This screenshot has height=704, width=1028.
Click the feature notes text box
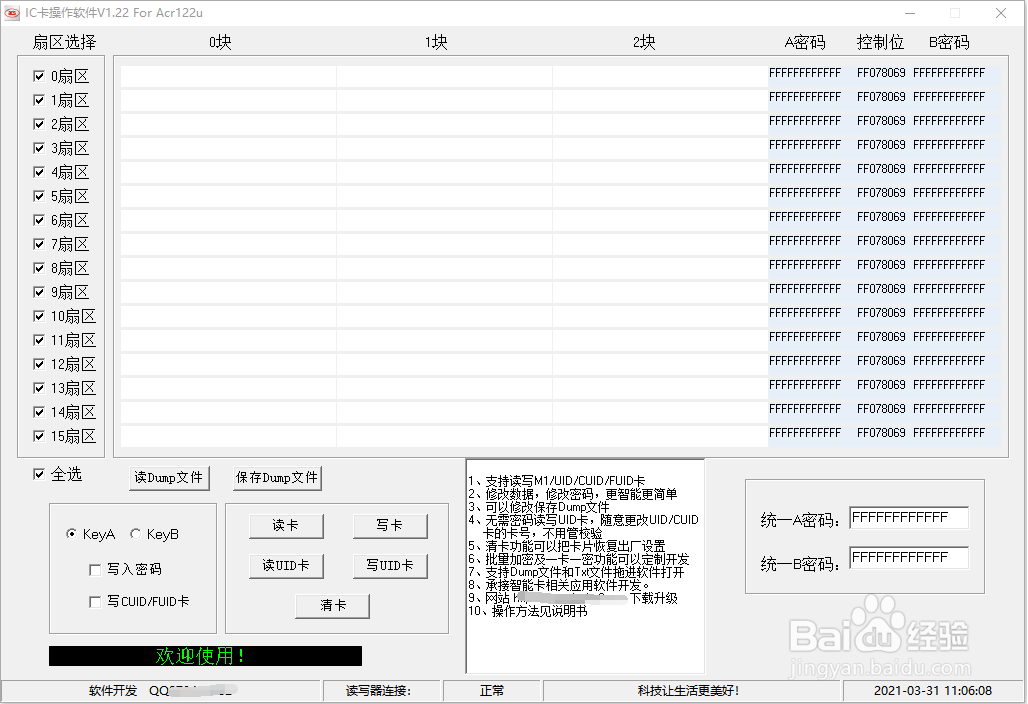click(585, 566)
